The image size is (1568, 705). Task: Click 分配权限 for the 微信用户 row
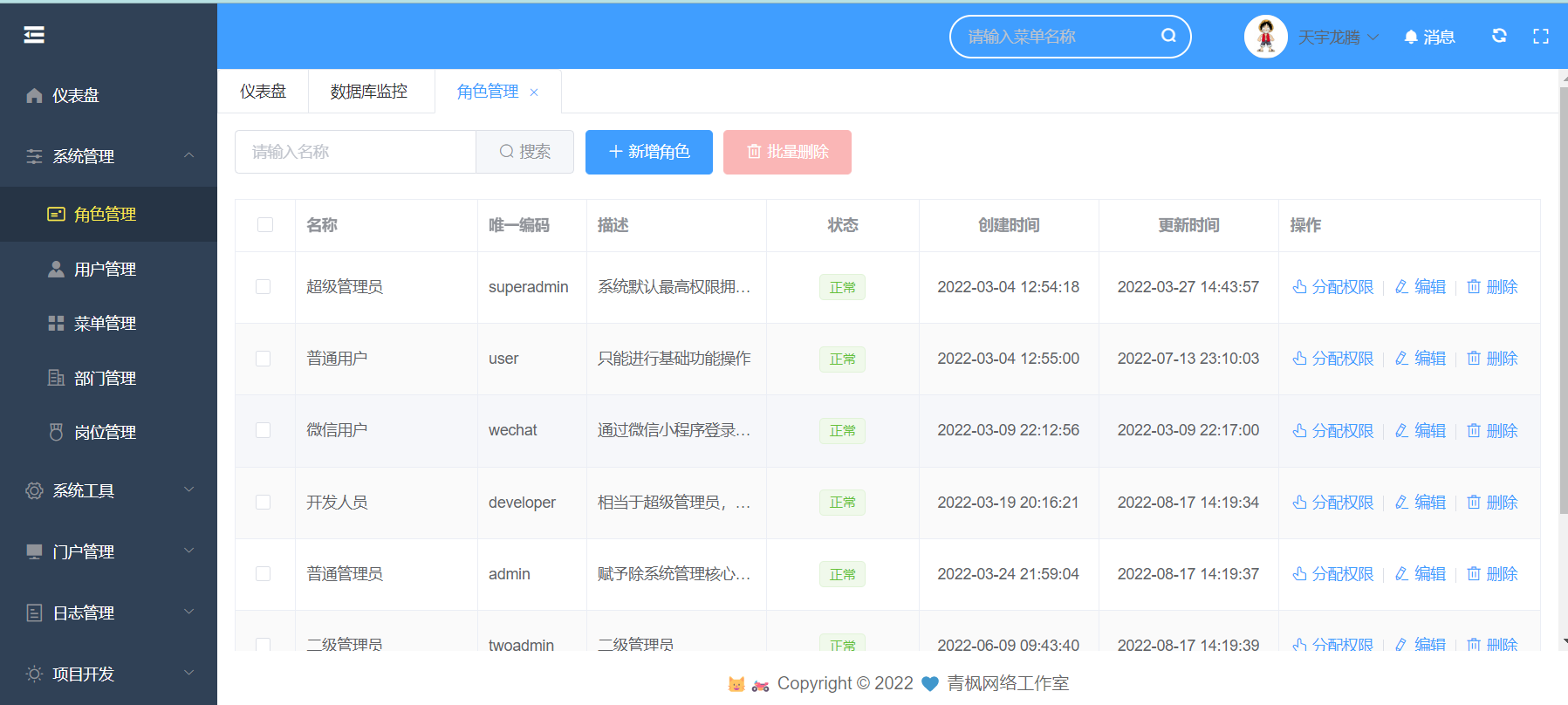pos(1333,431)
